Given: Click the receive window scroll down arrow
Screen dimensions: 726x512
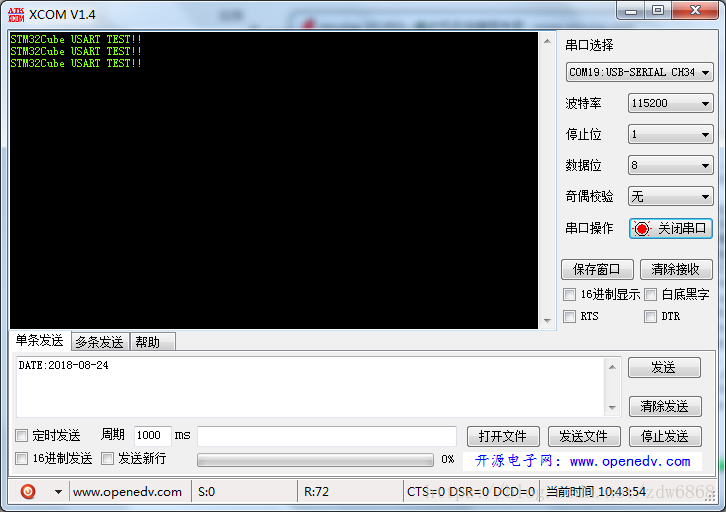Looking at the screenshot, I should (547, 320).
